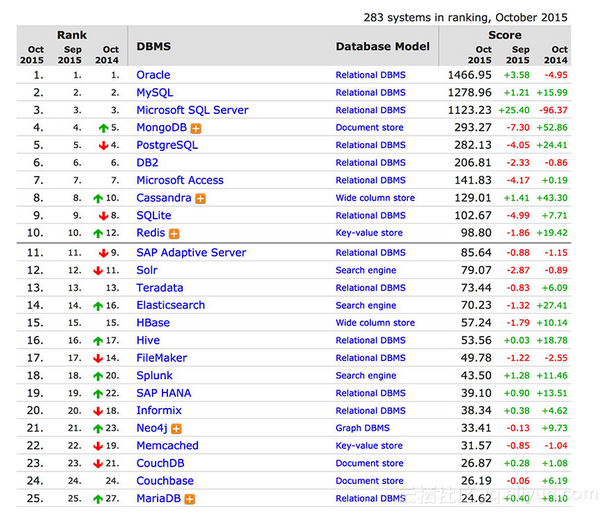
Task: Click the -96.37 score change value
Action: click(553, 110)
